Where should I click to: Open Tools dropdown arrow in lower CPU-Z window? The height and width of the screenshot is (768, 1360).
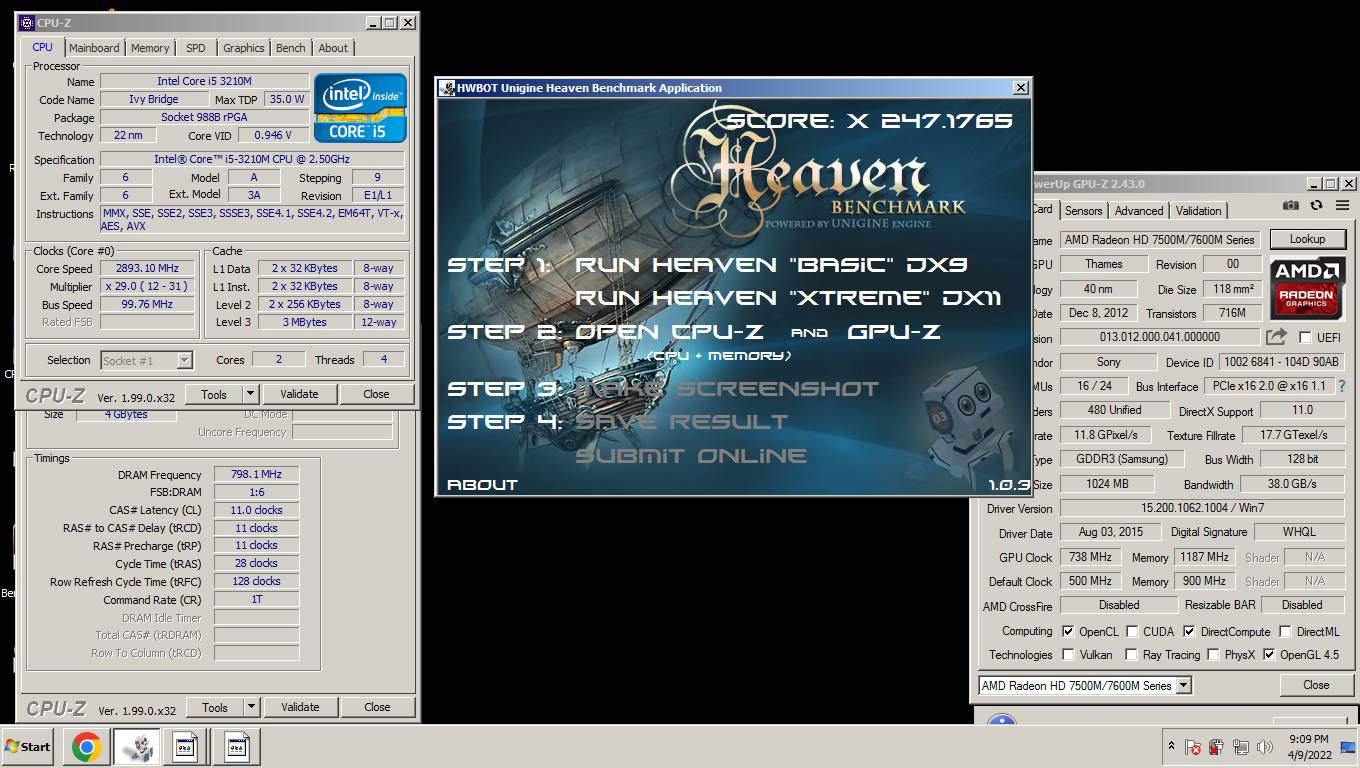[x=251, y=707]
